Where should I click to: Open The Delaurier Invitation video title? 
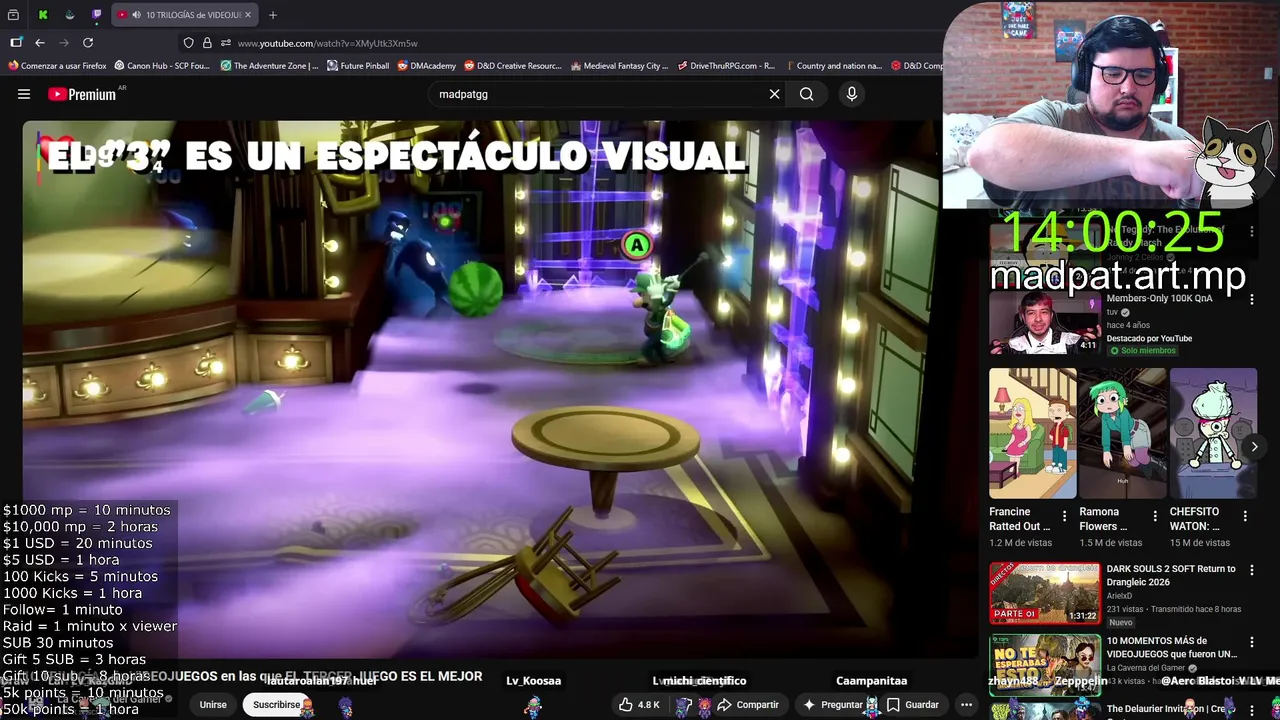[1171, 709]
